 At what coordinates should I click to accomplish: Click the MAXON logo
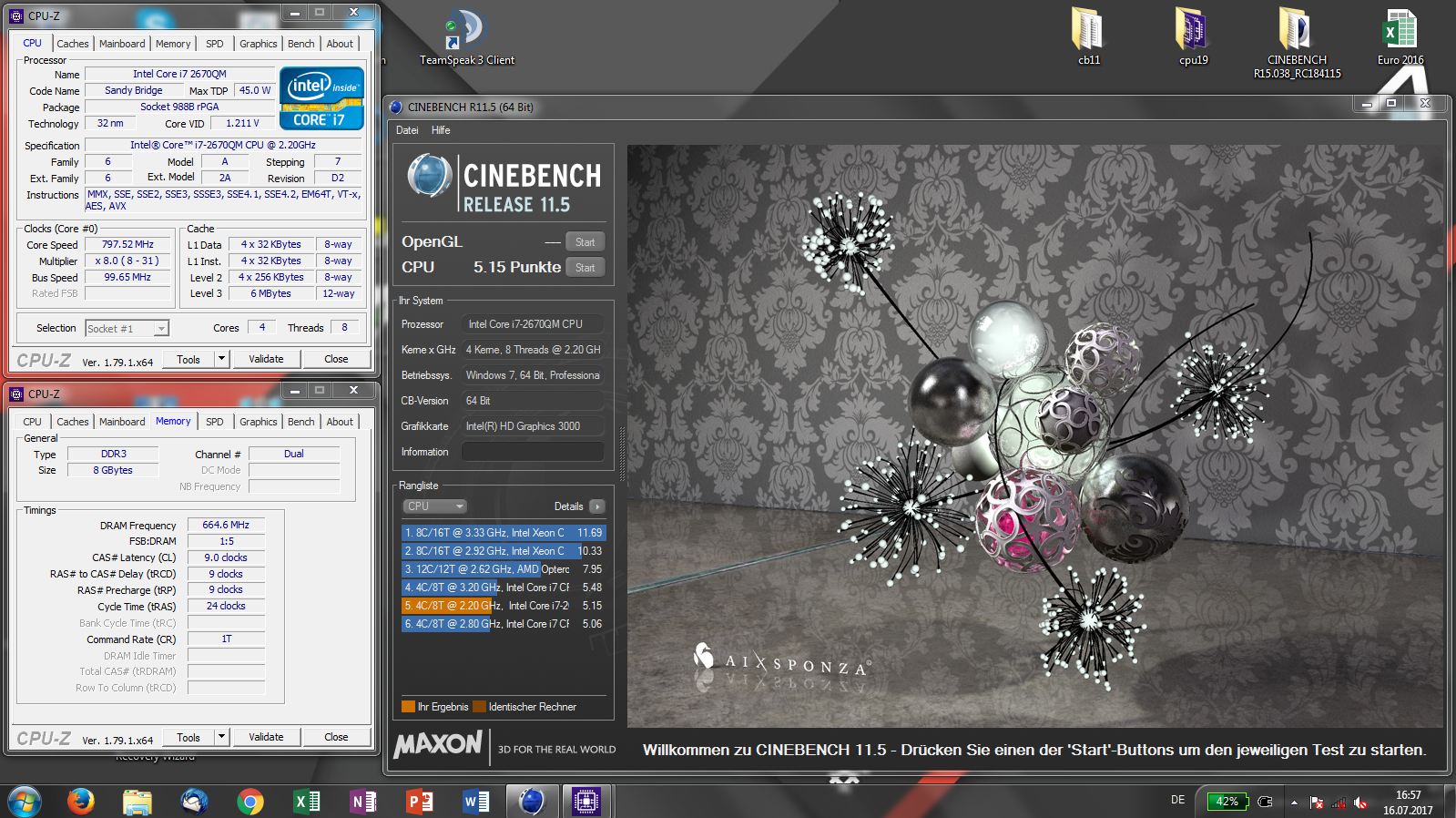[x=438, y=744]
